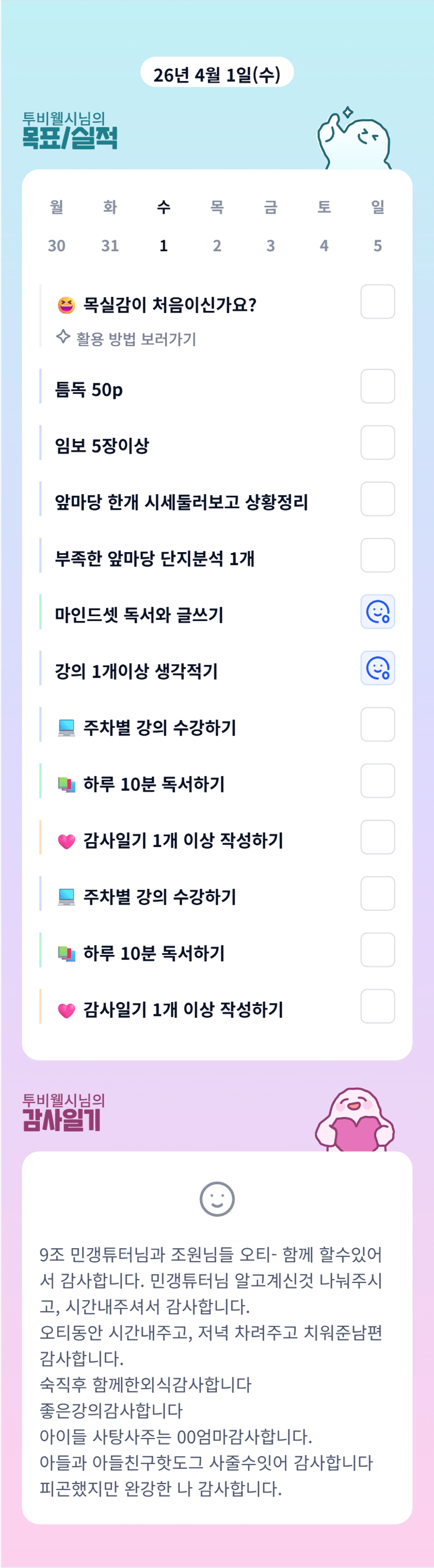This screenshot has width=434, height=1568.
Task: Click the sparkle icon beside 활용 방법 보러가기
Action: [x=63, y=337]
